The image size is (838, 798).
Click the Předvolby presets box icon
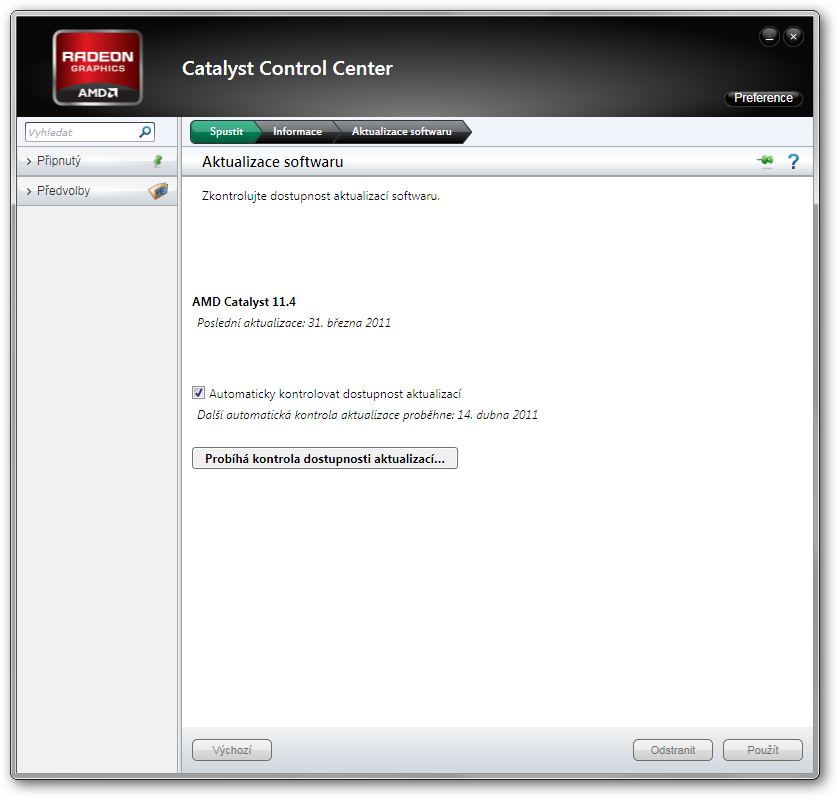(158, 190)
